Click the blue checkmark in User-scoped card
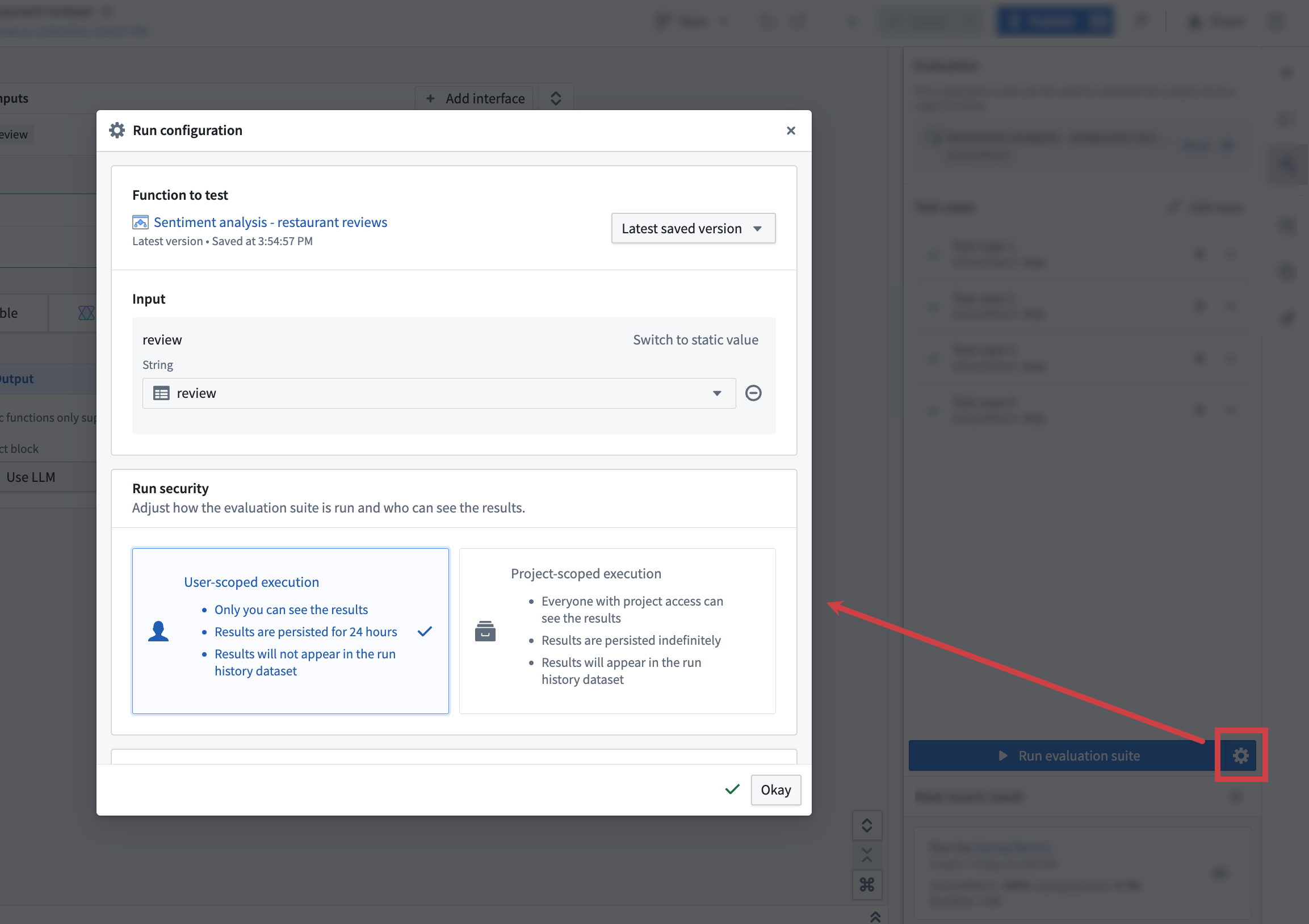 click(x=425, y=631)
